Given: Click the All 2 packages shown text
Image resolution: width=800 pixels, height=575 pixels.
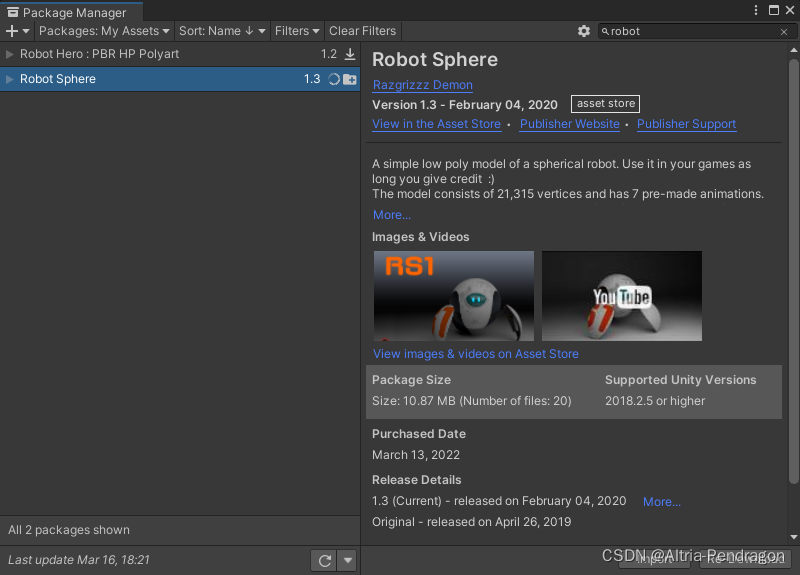Looking at the screenshot, I should point(69,530).
